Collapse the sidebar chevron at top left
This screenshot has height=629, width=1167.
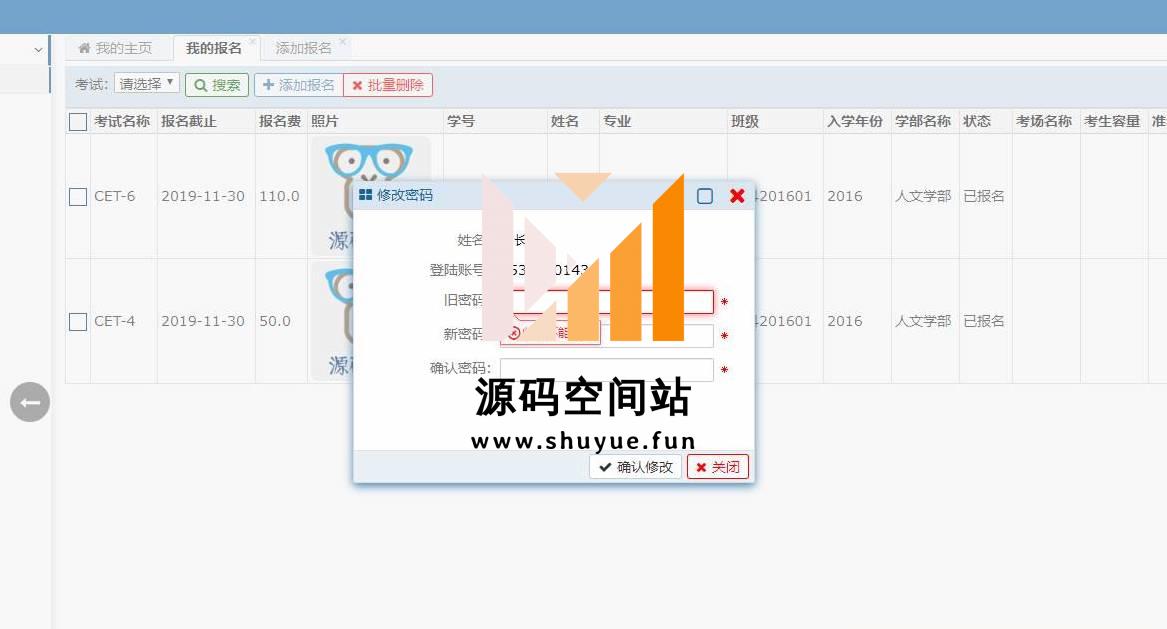(38, 49)
